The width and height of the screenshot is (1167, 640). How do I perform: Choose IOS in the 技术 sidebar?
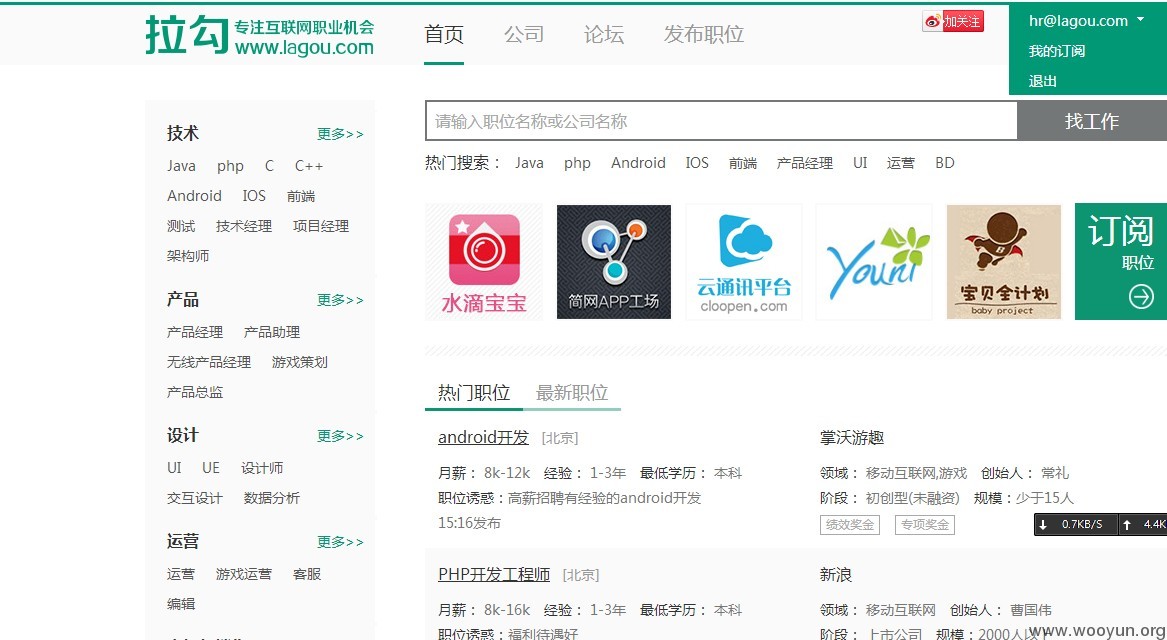254,196
